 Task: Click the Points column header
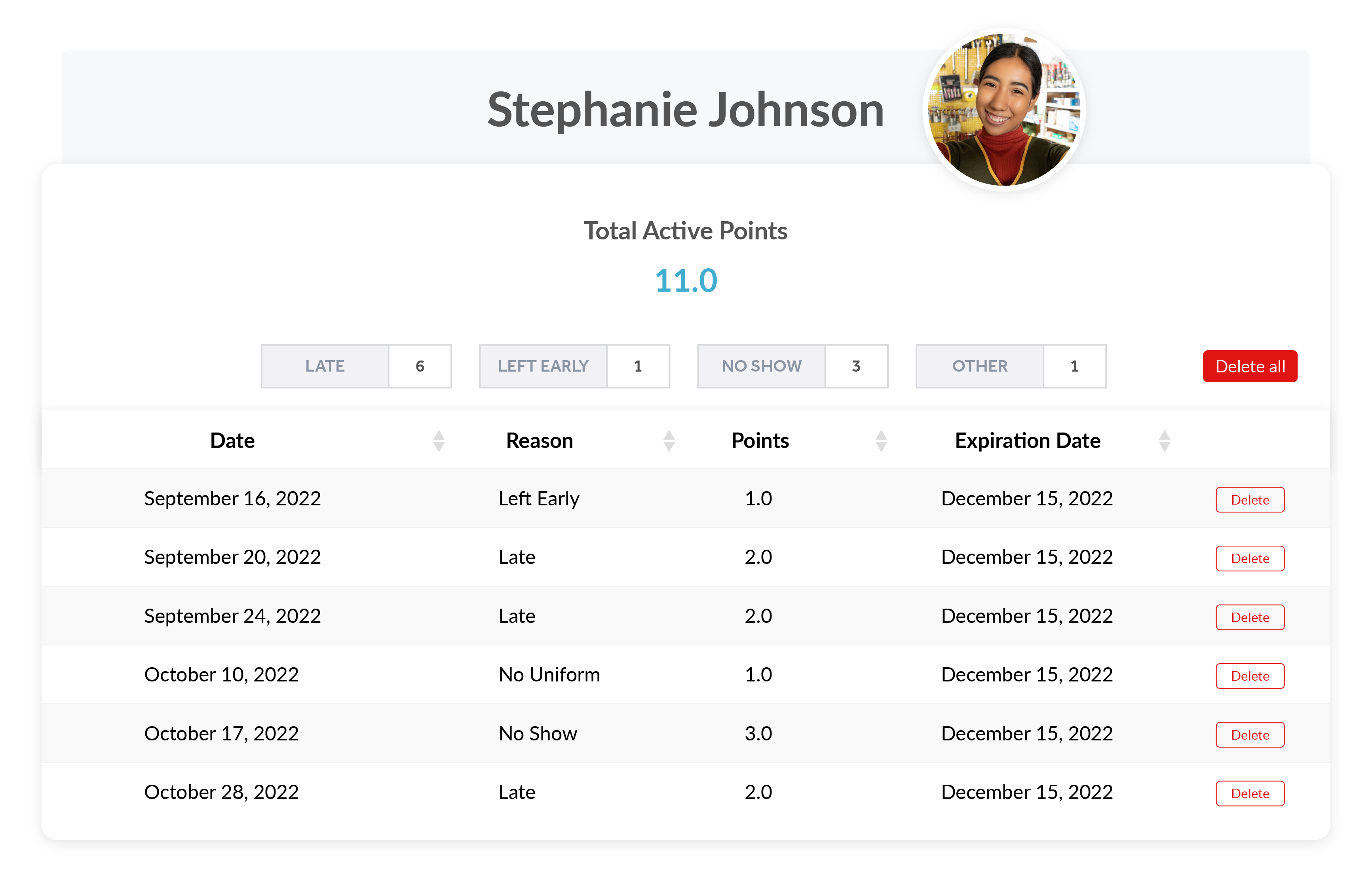(760, 441)
